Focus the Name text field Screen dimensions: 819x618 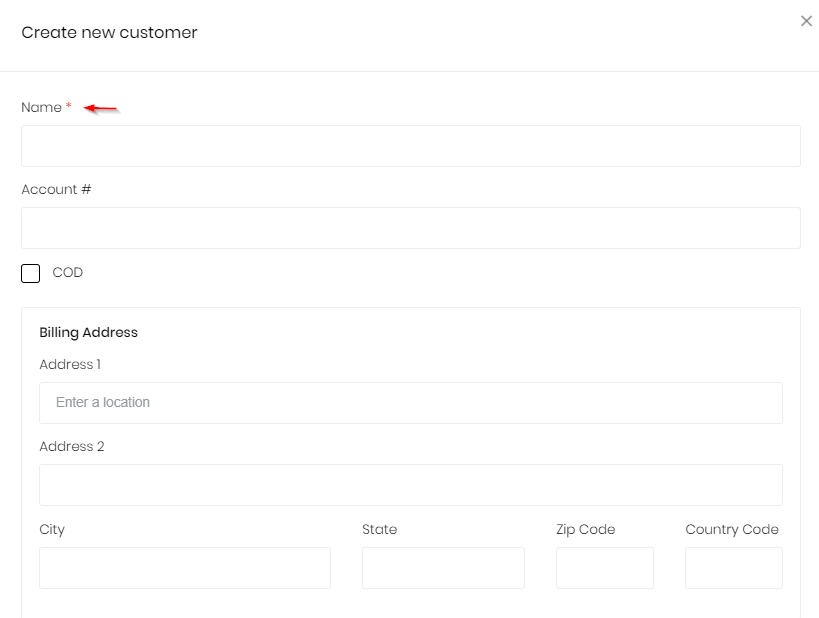(x=410, y=146)
